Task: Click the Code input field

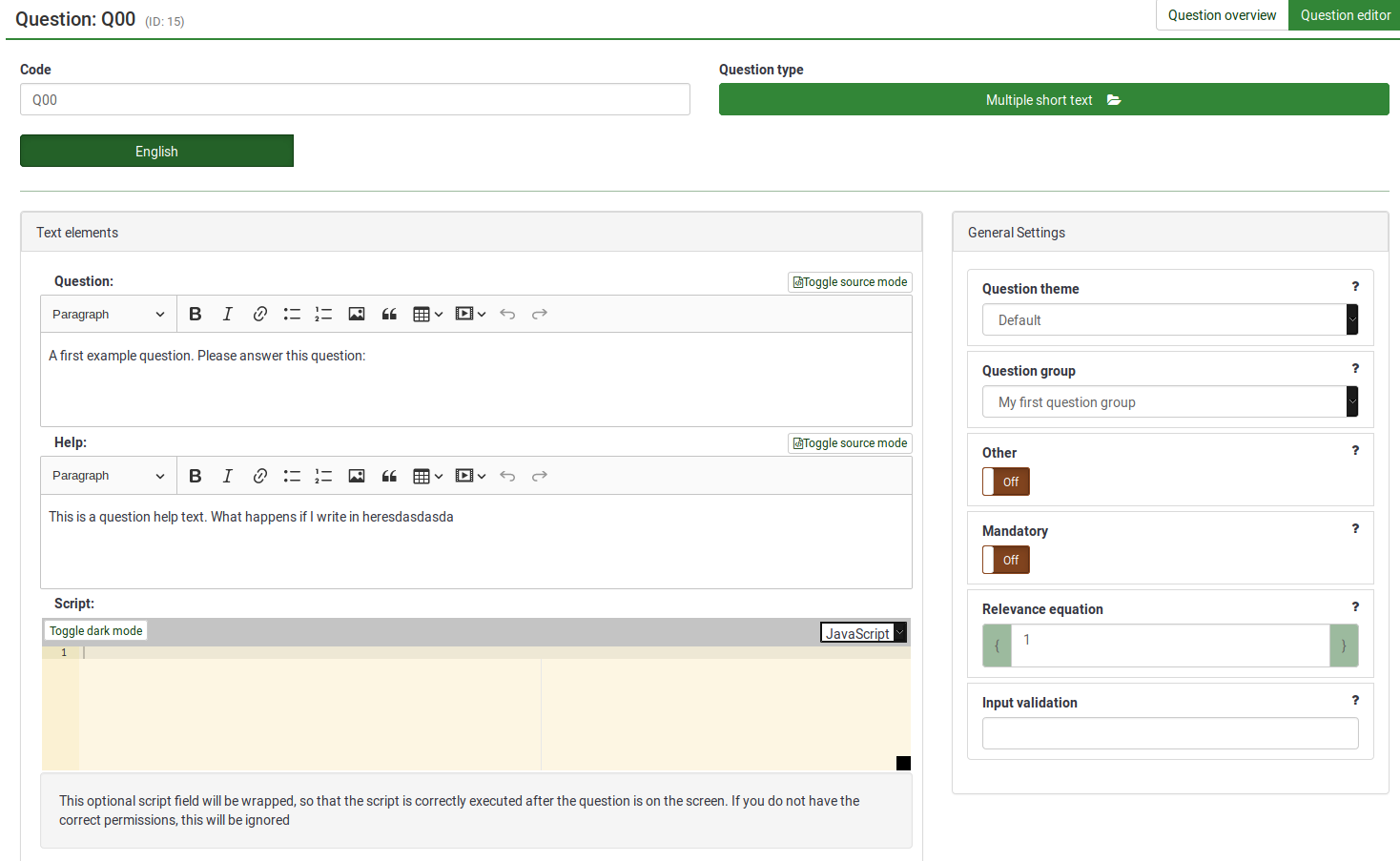Action: (355, 100)
